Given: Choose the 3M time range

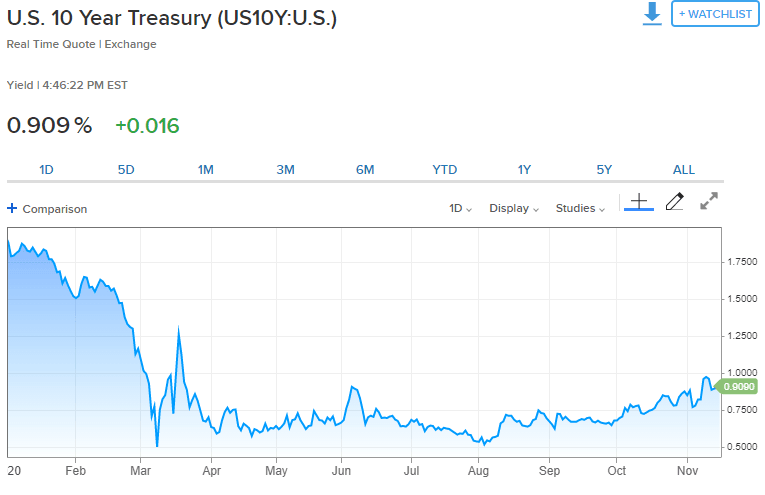Looking at the screenshot, I should click(285, 170).
